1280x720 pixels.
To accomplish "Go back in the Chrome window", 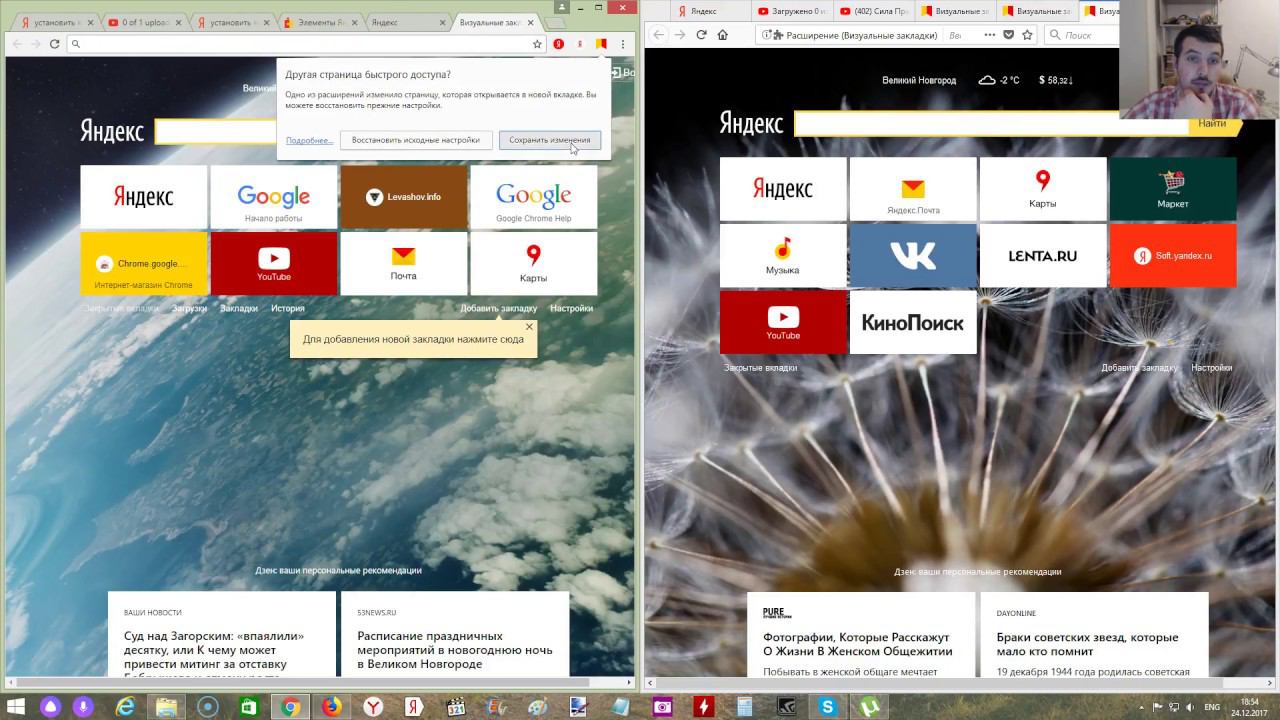I will pos(15,44).
